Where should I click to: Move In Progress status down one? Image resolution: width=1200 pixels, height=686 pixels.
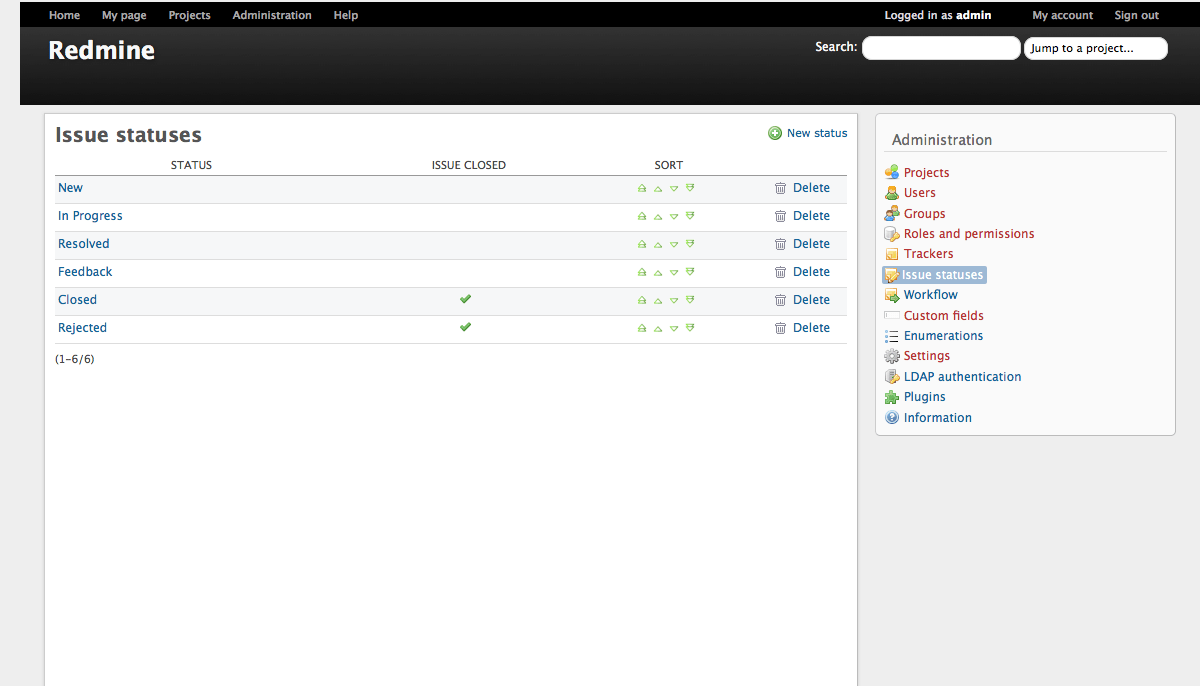point(674,216)
